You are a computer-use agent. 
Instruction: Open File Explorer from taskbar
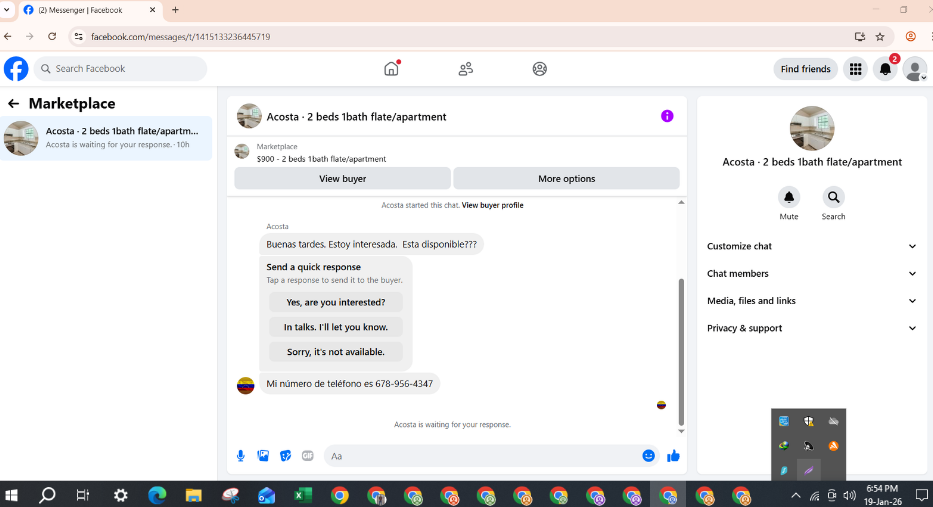coord(193,495)
